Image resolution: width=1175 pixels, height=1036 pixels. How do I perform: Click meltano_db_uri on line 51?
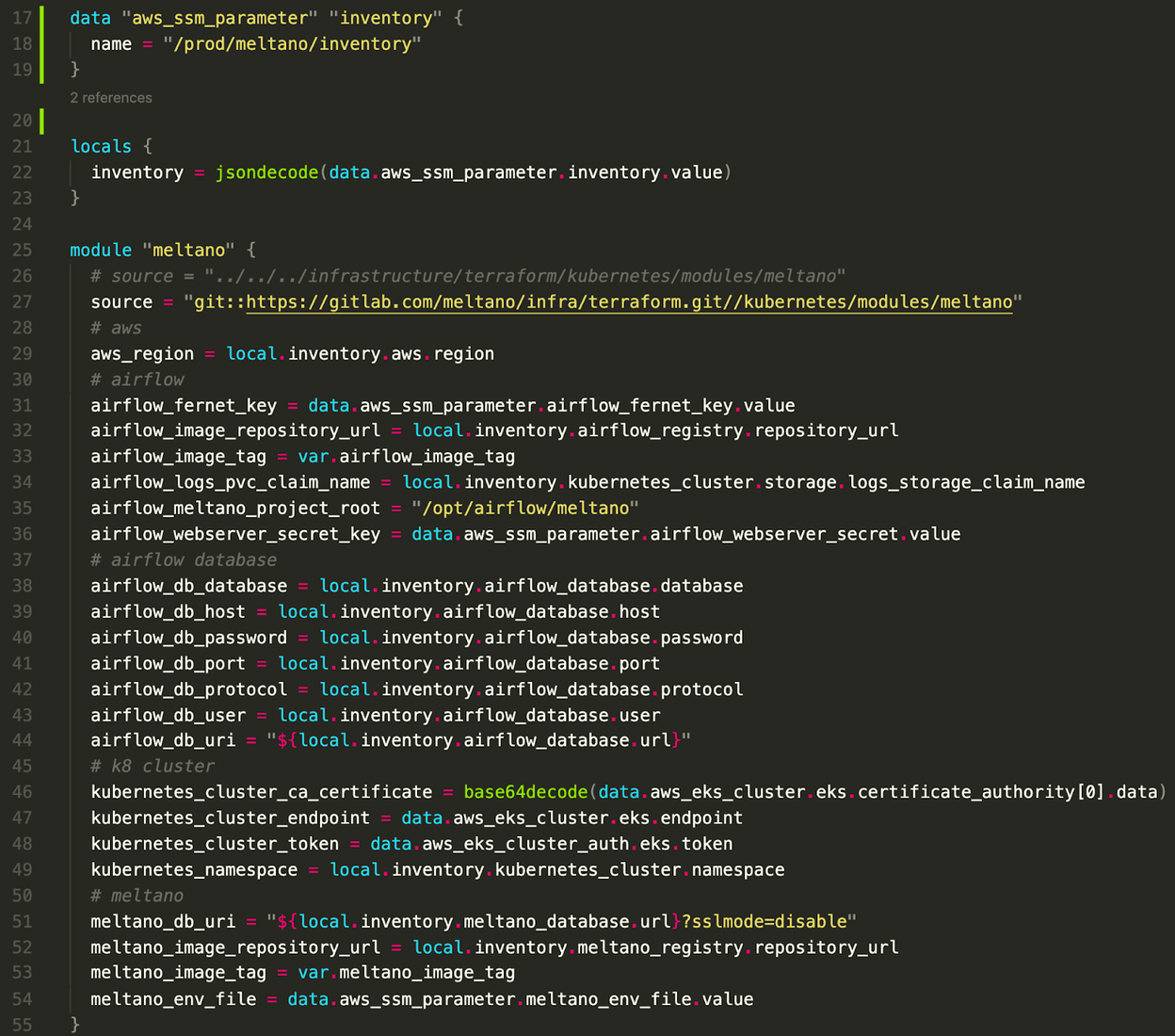[x=162, y=920]
